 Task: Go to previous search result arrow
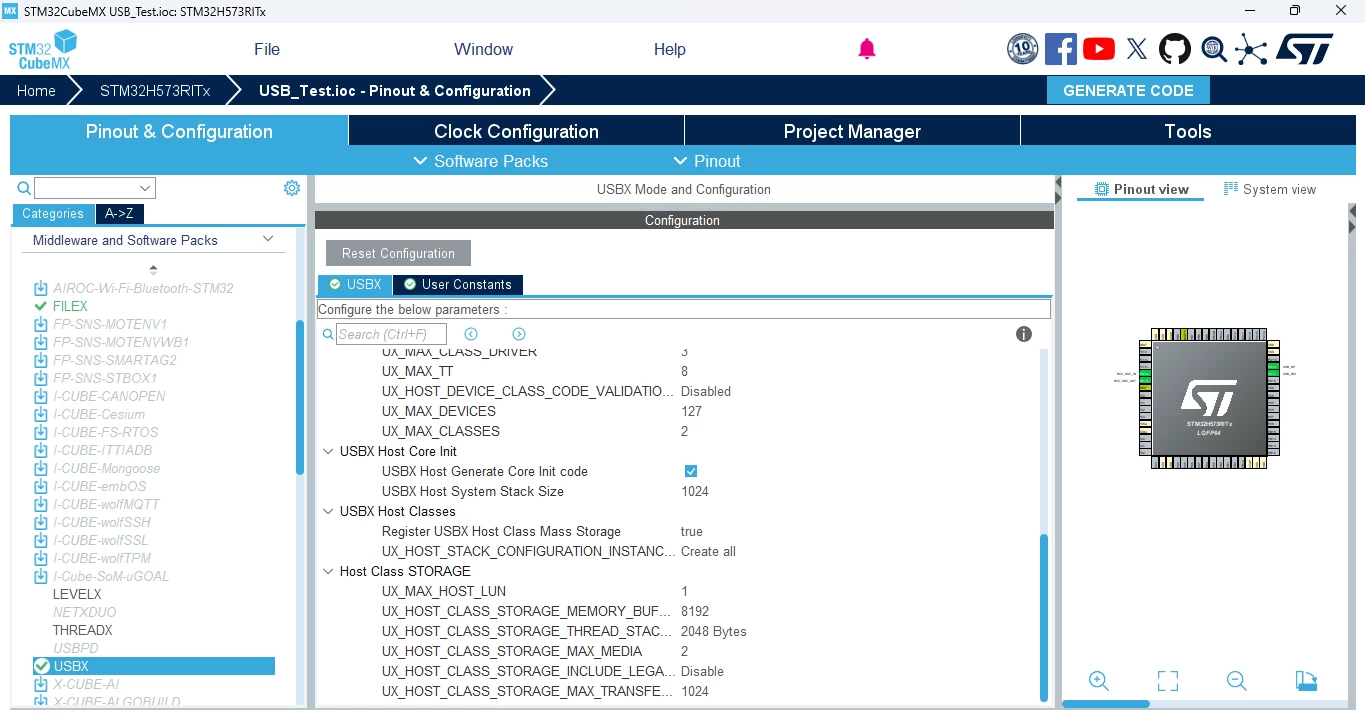(x=471, y=334)
